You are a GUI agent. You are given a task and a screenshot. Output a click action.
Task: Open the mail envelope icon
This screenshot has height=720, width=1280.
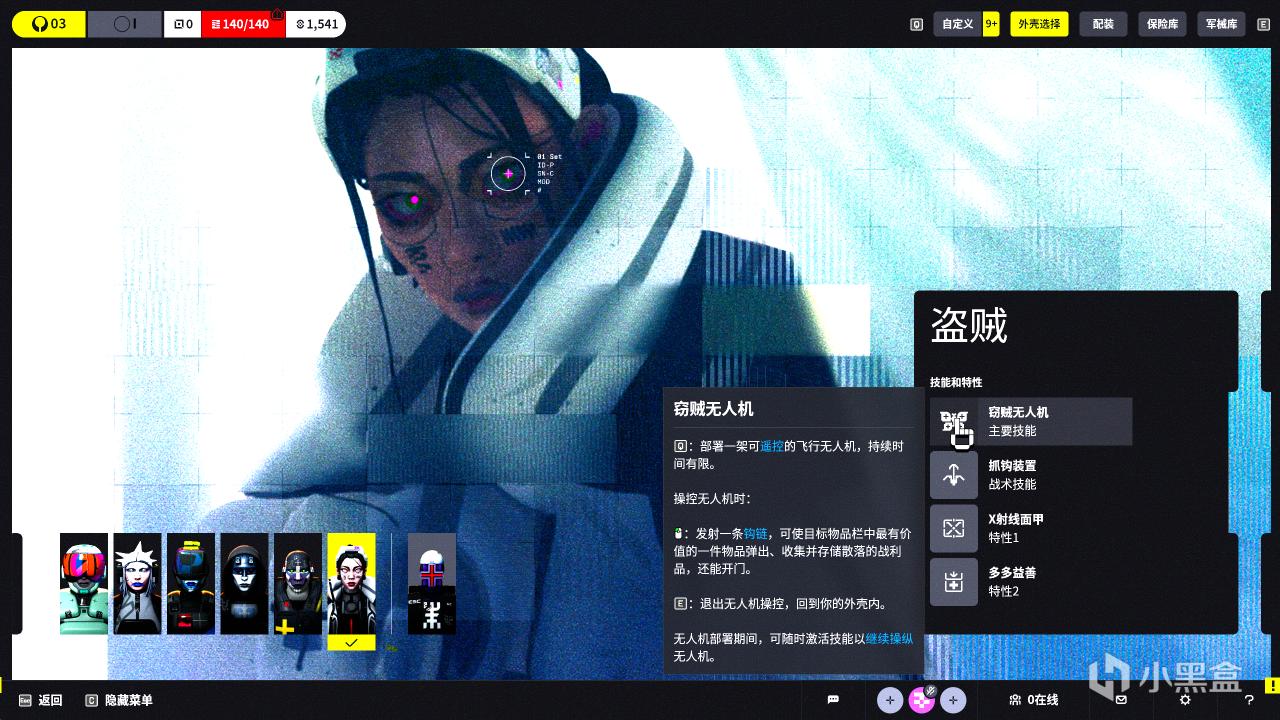coord(1121,700)
